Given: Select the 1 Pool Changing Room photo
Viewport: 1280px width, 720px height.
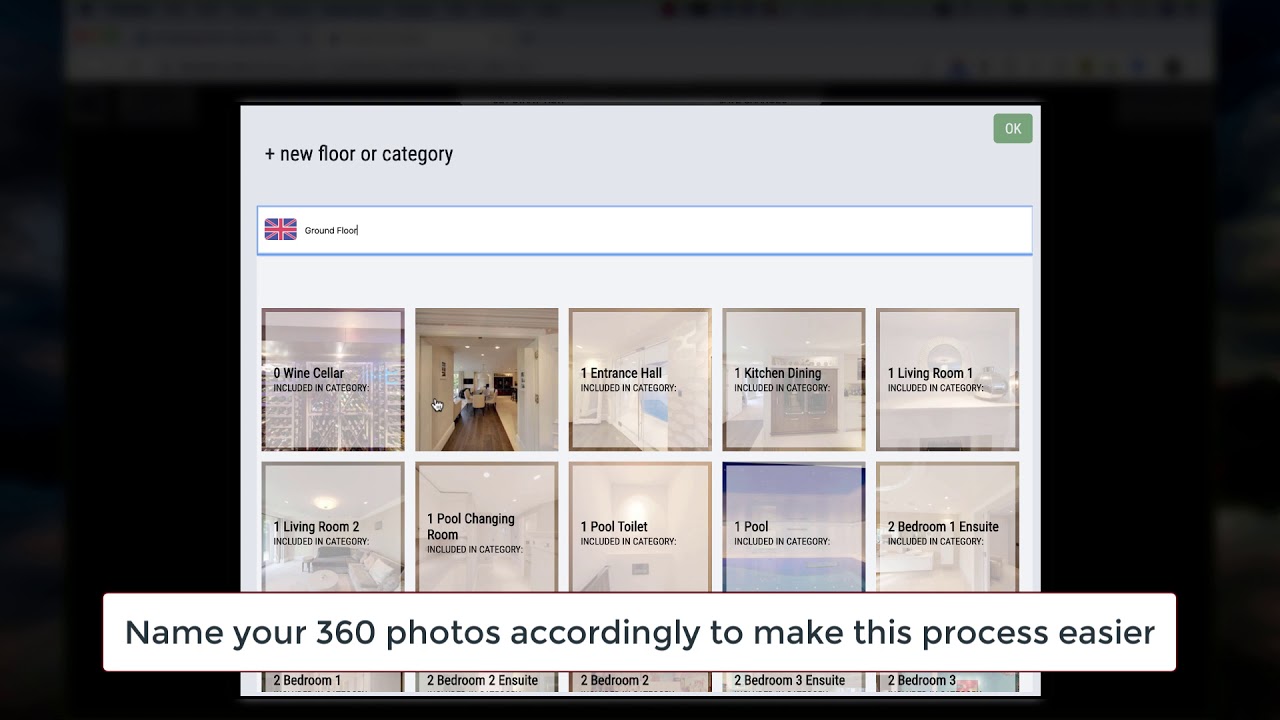Looking at the screenshot, I should 487,528.
